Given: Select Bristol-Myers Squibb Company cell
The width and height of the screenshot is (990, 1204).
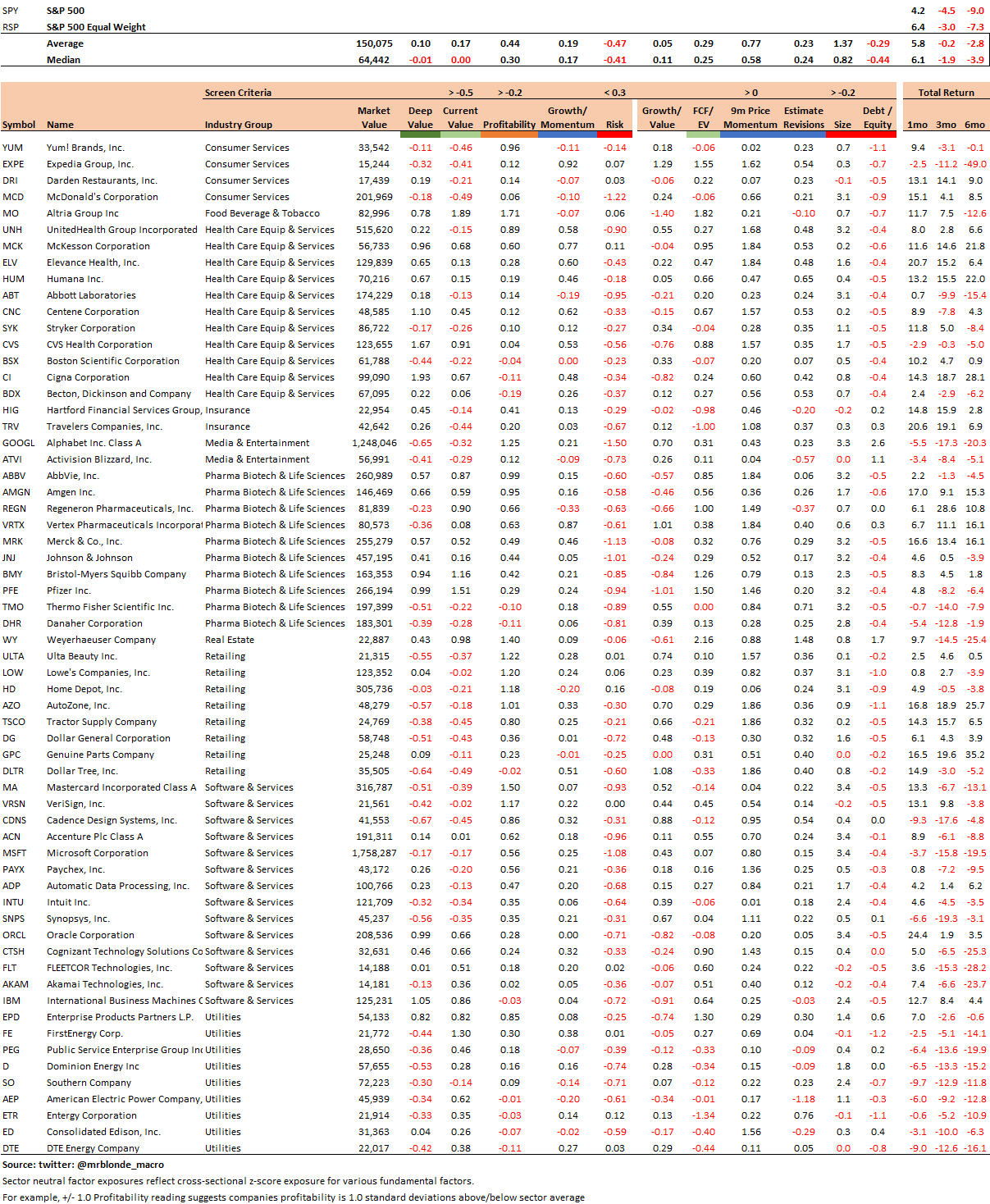Looking at the screenshot, I should point(116,574).
